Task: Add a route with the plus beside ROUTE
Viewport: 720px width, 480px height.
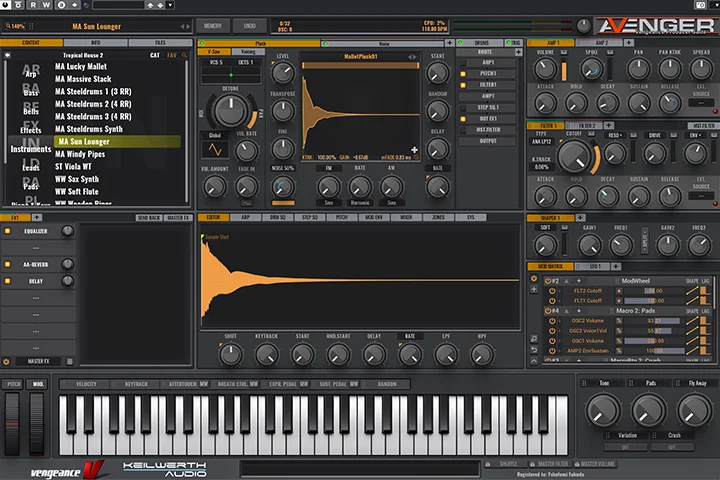Action: [x=518, y=52]
